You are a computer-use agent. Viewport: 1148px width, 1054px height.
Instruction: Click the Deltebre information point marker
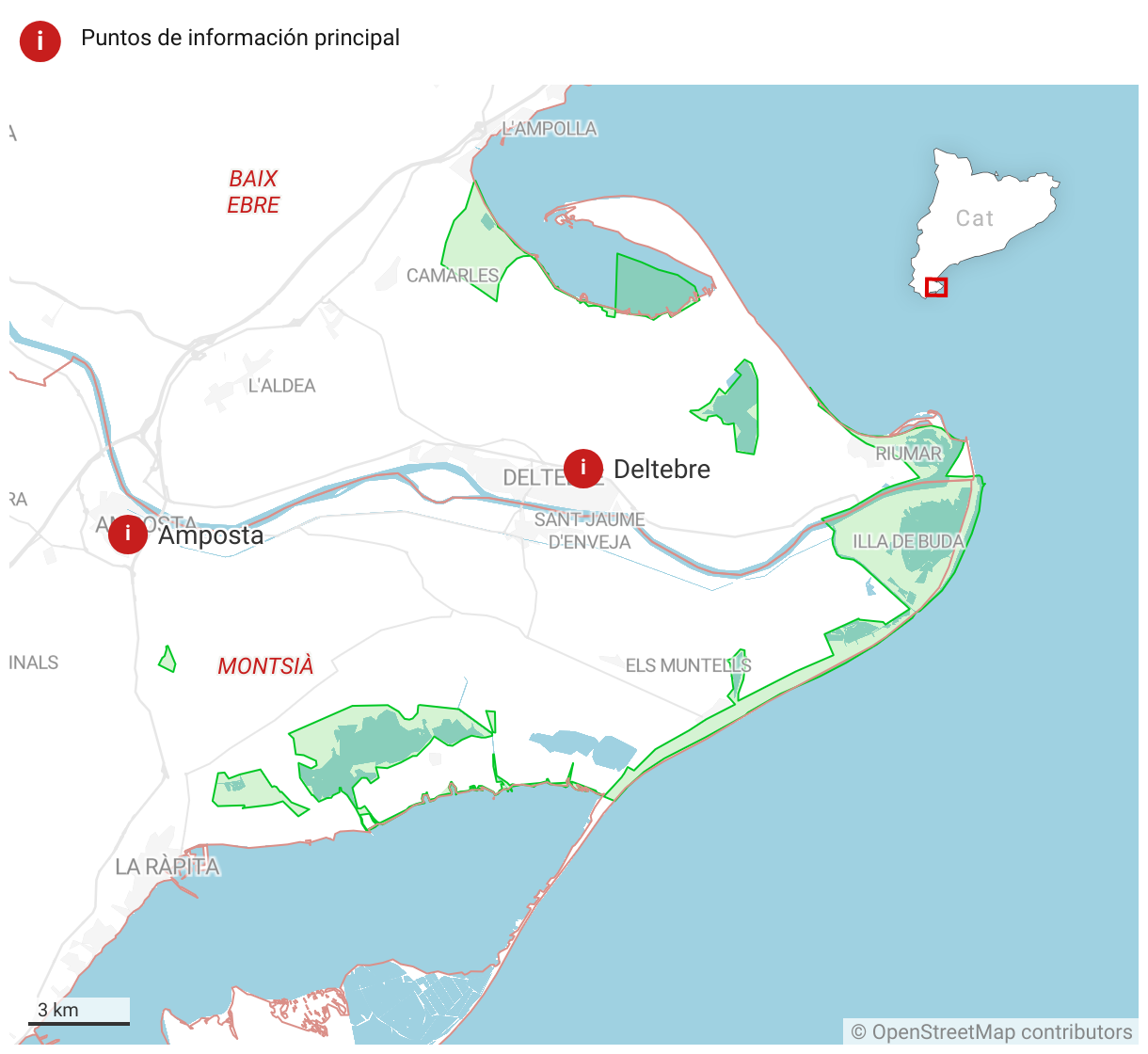(583, 468)
